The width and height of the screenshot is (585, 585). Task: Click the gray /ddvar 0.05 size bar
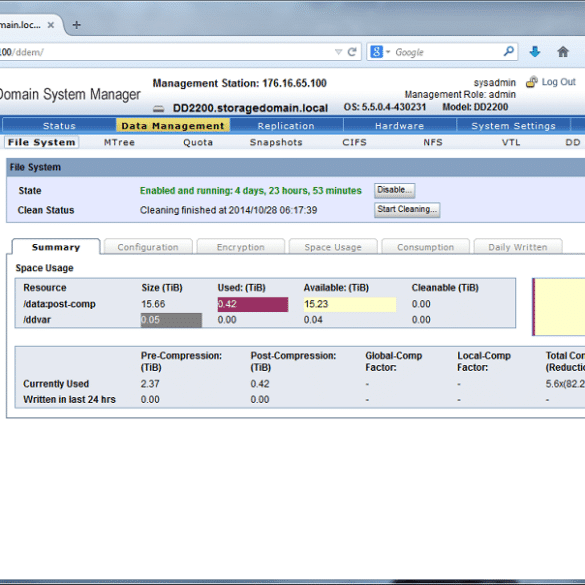171,320
